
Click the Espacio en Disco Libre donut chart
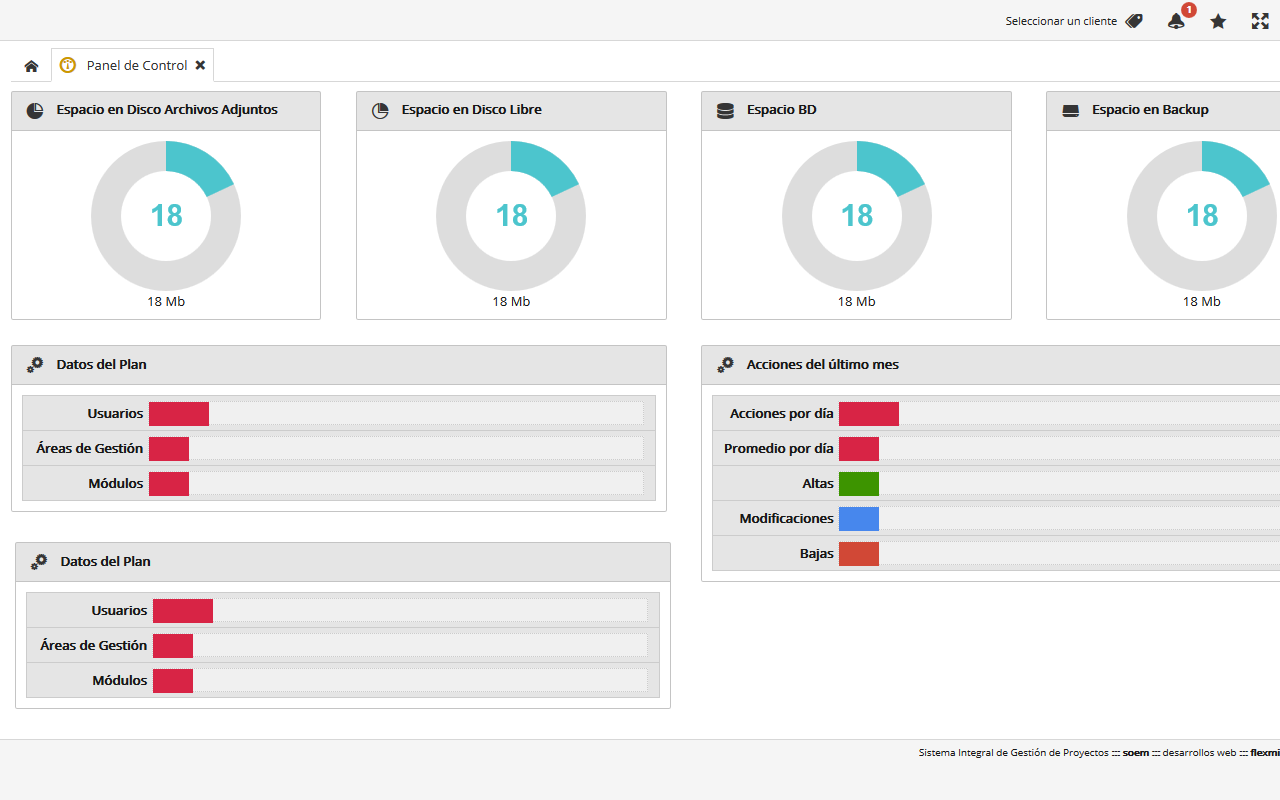(511, 215)
